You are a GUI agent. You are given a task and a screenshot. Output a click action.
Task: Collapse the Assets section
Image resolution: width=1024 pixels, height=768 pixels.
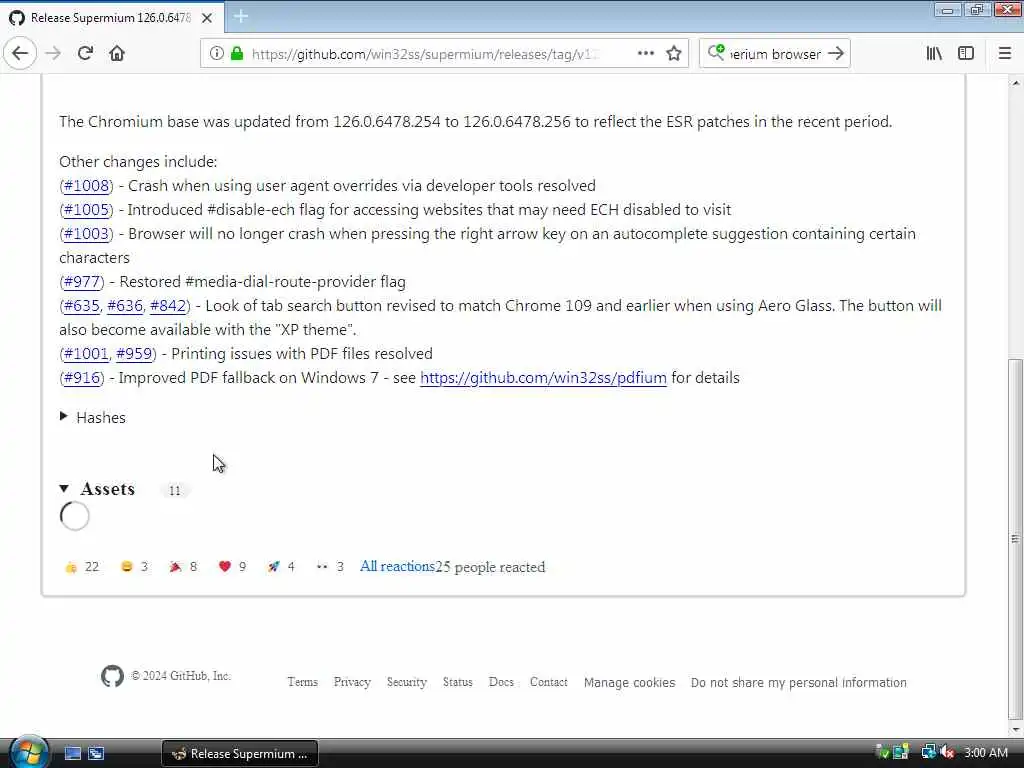[x=64, y=488]
